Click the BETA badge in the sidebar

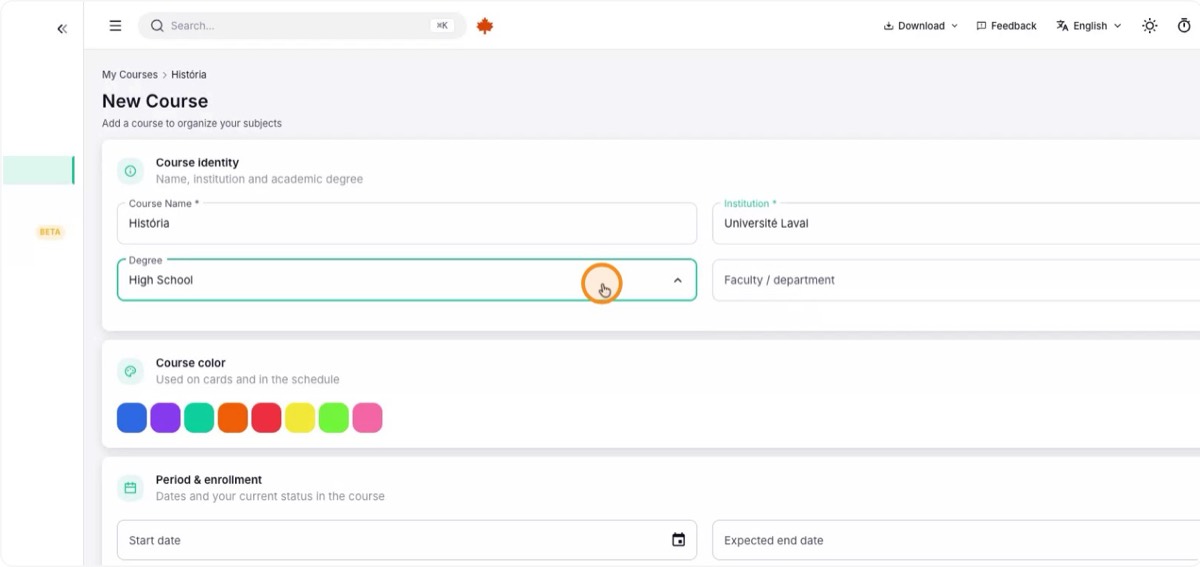point(50,232)
